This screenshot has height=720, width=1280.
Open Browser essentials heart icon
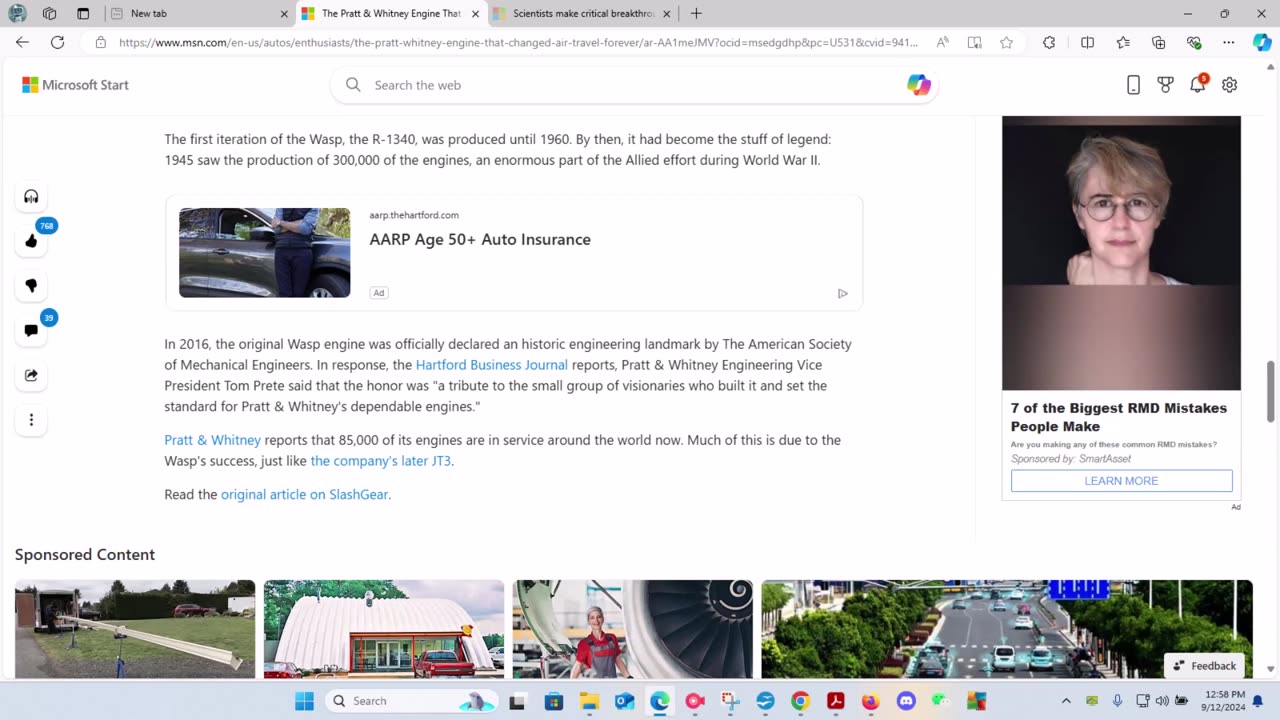(x=1194, y=42)
